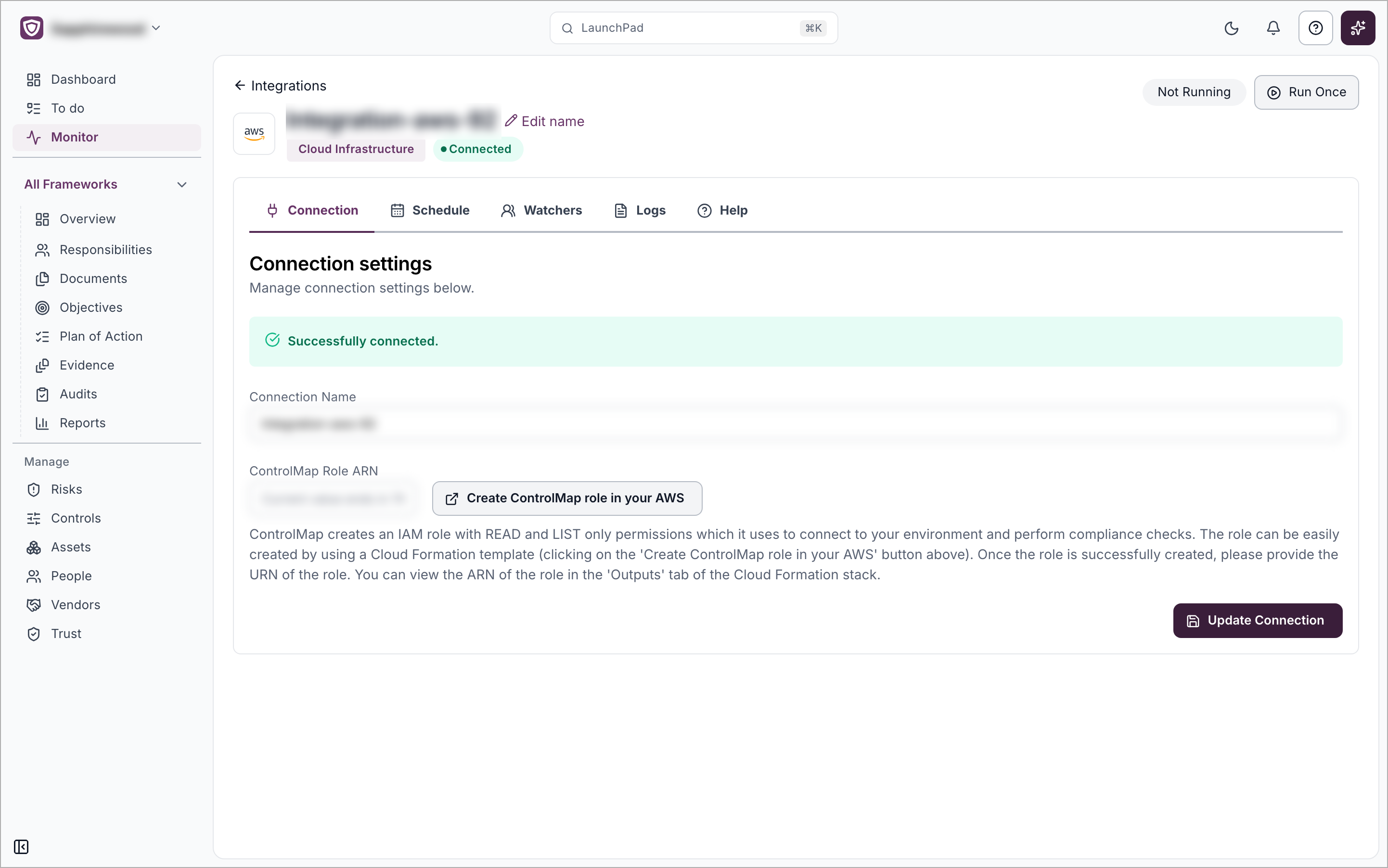The image size is (1388, 868).
Task: Open Controls in Manage section
Action: click(107, 518)
